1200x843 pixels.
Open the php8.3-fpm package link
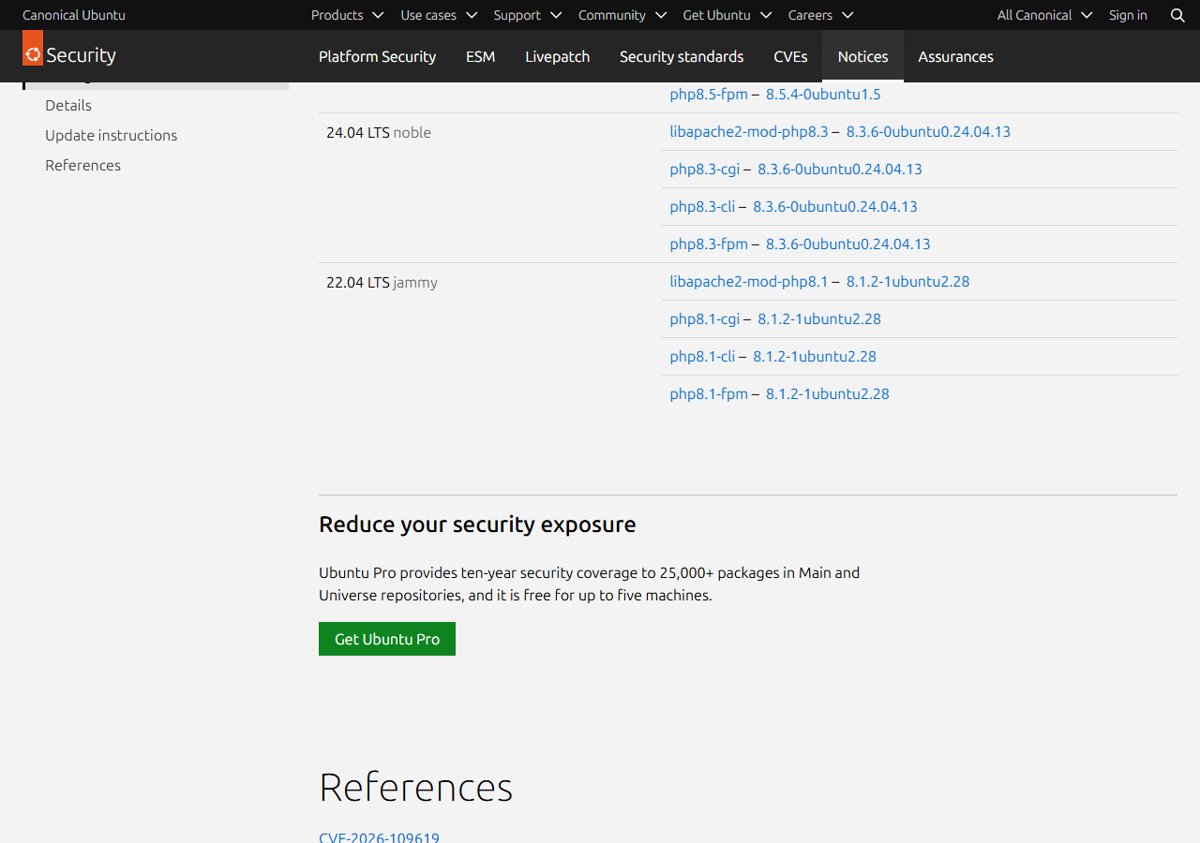pyautogui.click(x=709, y=244)
